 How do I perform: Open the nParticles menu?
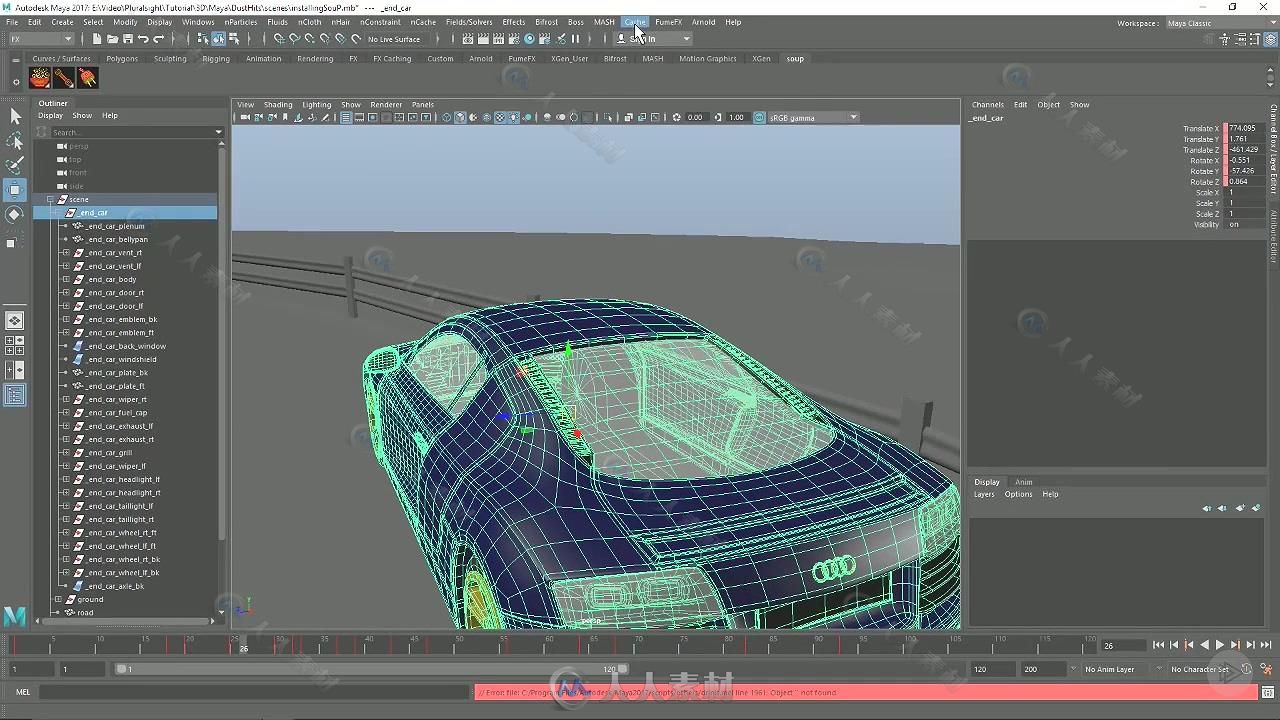pos(240,22)
